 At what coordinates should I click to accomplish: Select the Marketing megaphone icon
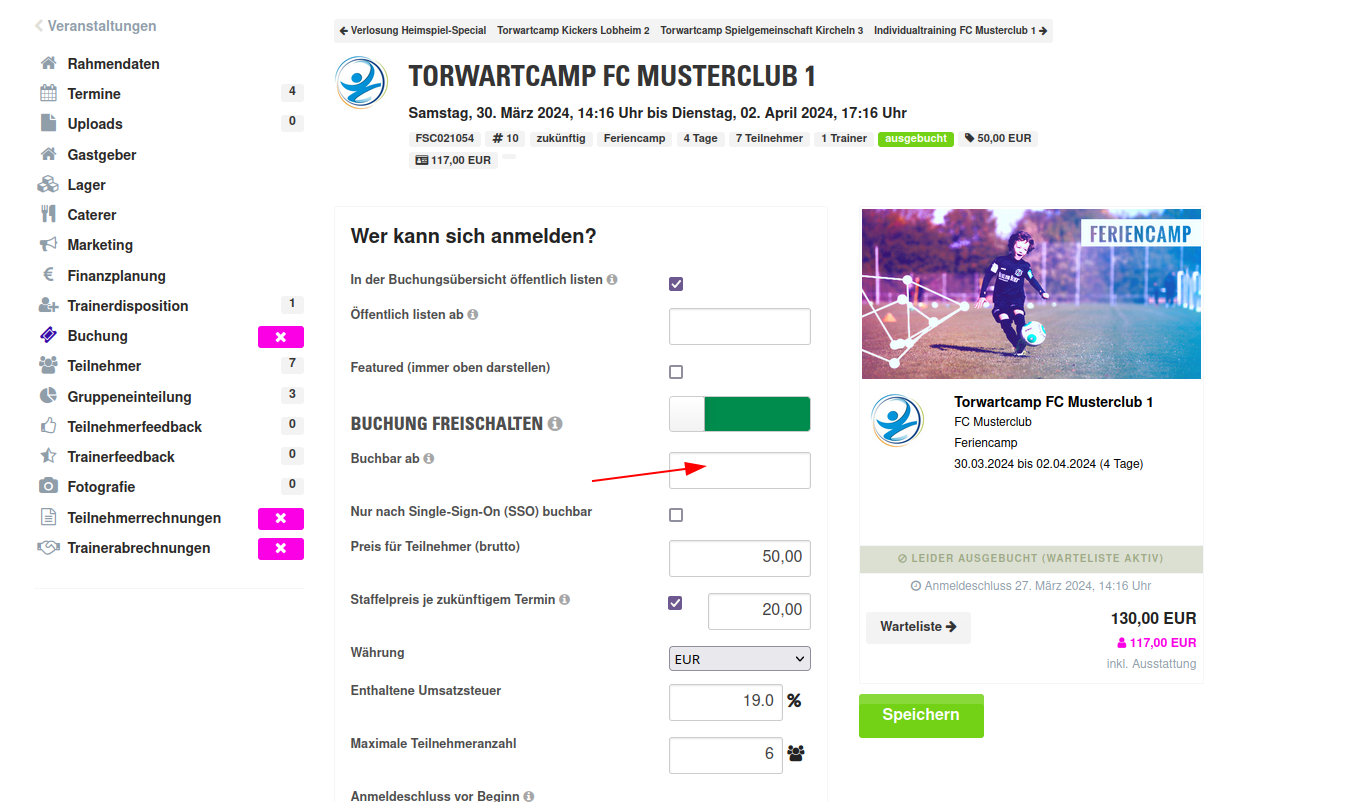point(48,244)
